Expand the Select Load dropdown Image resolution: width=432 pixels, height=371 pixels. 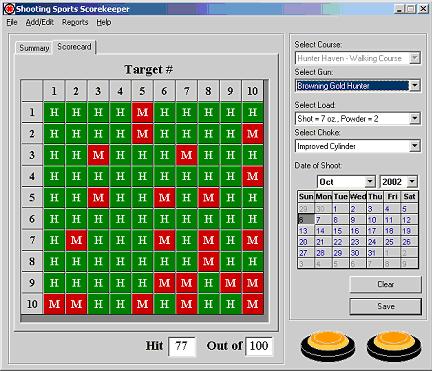(414, 118)
